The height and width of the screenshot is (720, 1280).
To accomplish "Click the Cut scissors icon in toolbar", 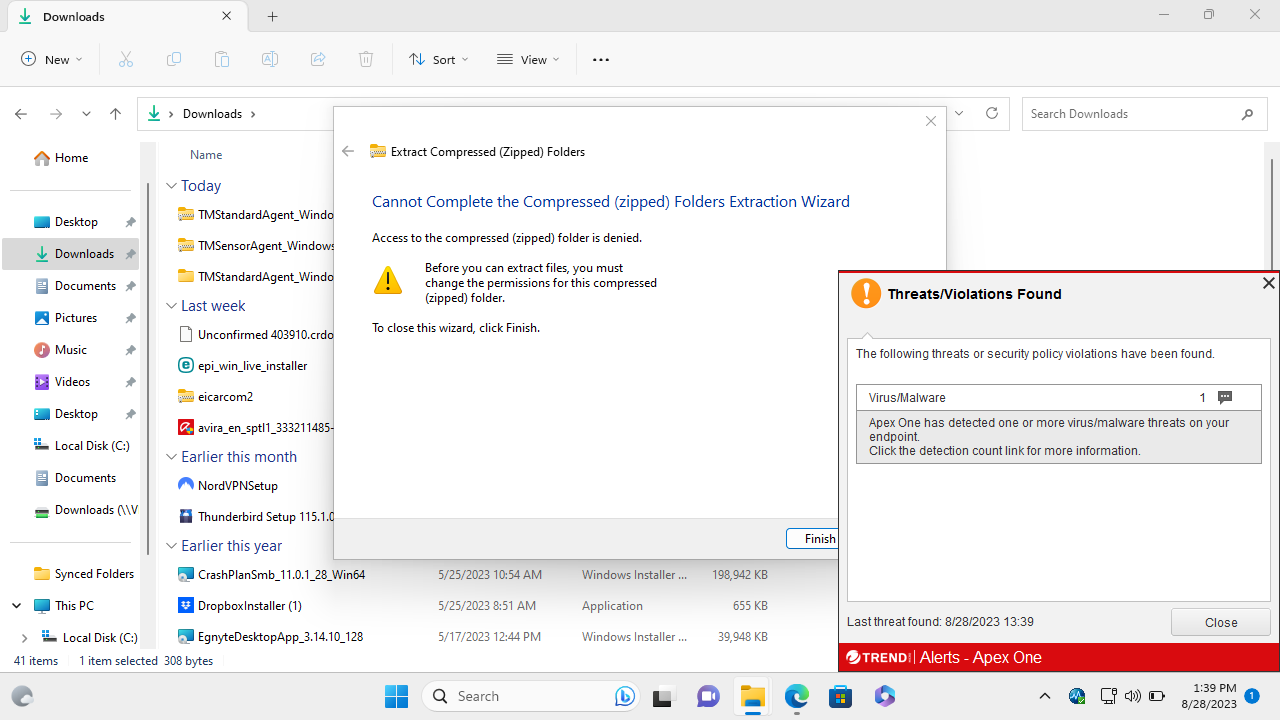I will pyautogui.click(x=126, y=60).
